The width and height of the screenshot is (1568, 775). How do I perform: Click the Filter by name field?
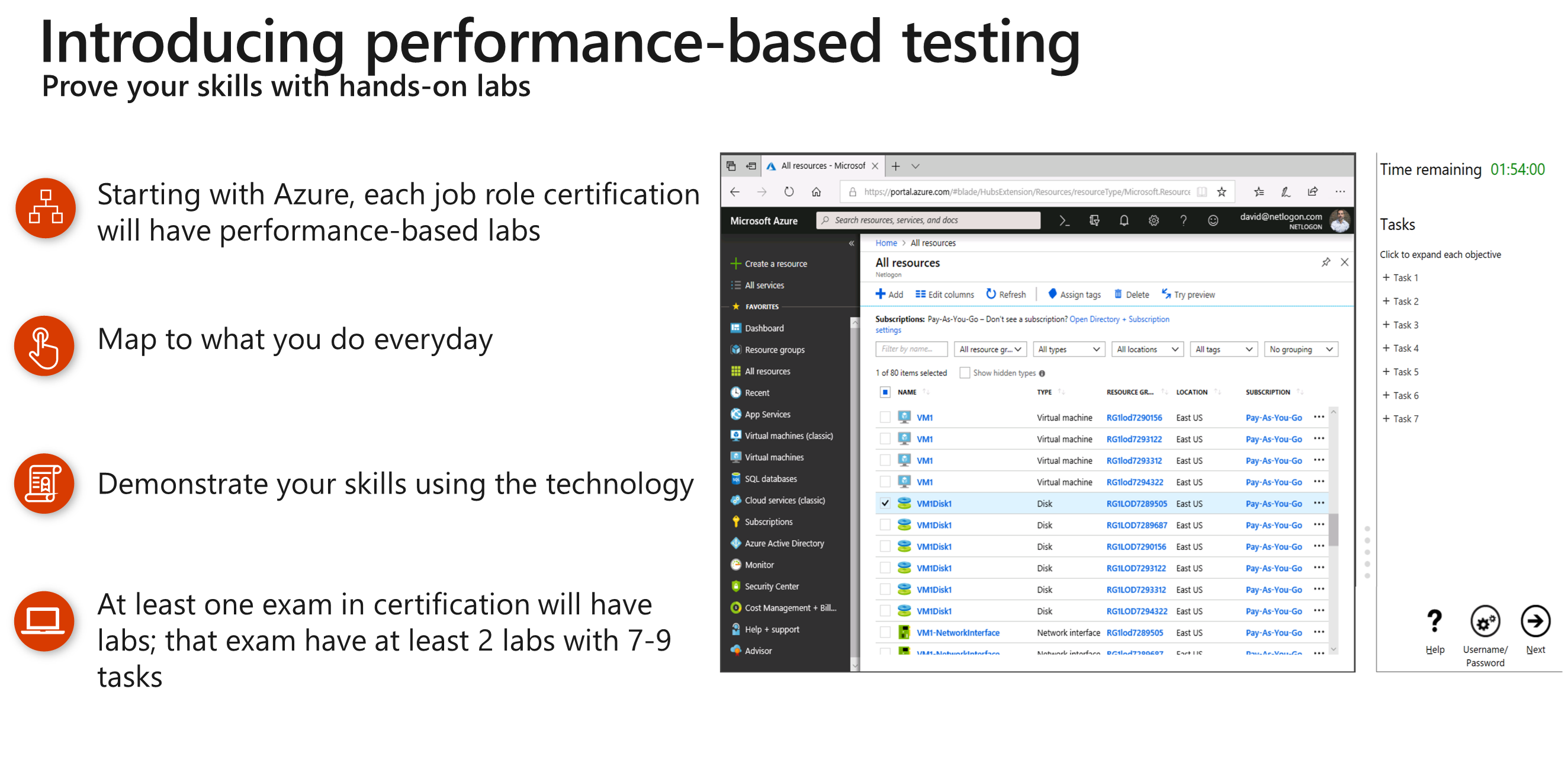click(x=911, y=349)
